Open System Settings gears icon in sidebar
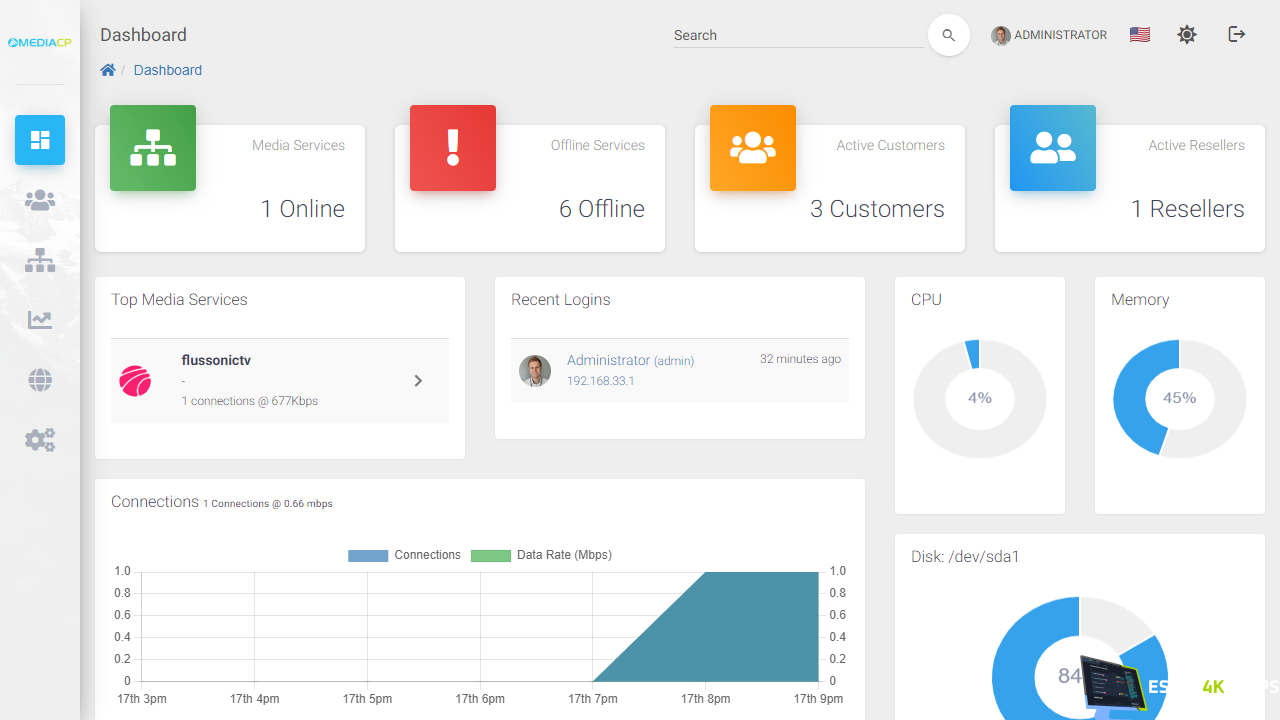The height and width of the screenshot is (720, 1280). point(40,440)
